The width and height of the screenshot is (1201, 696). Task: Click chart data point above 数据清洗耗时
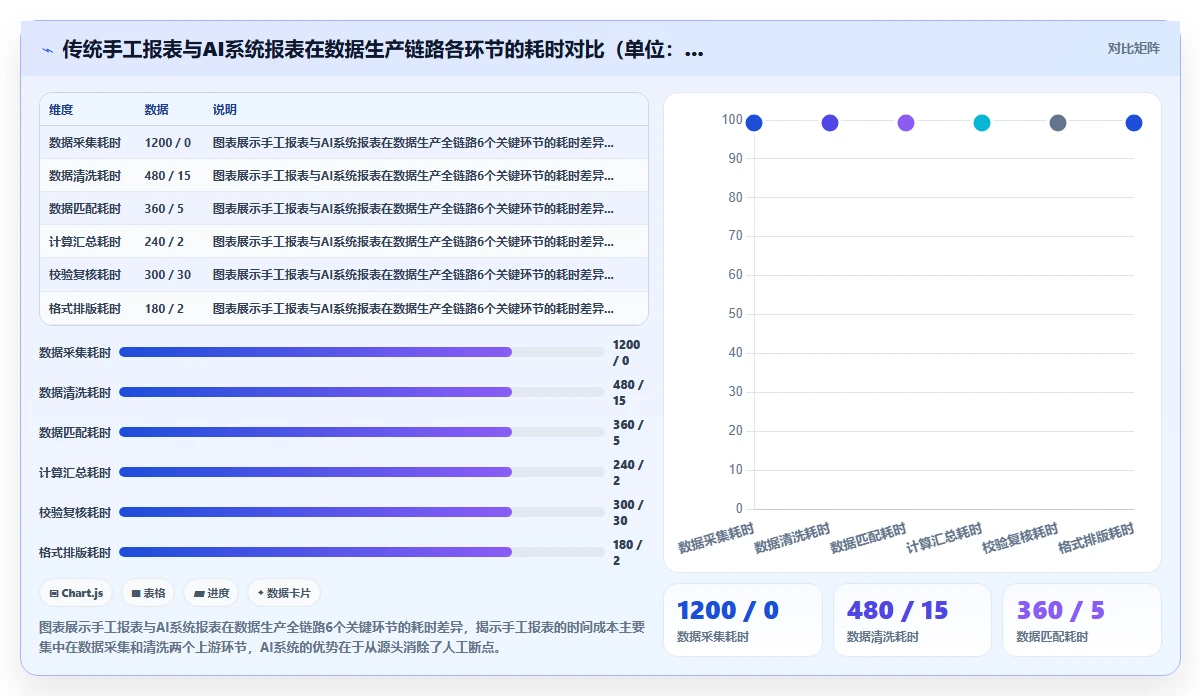(x=830, y=123)
